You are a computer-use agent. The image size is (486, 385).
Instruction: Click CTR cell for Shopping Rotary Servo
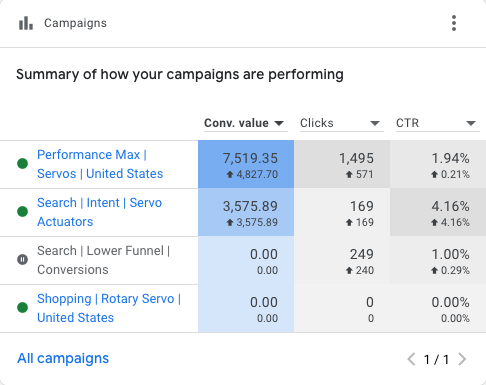point(438,308)
